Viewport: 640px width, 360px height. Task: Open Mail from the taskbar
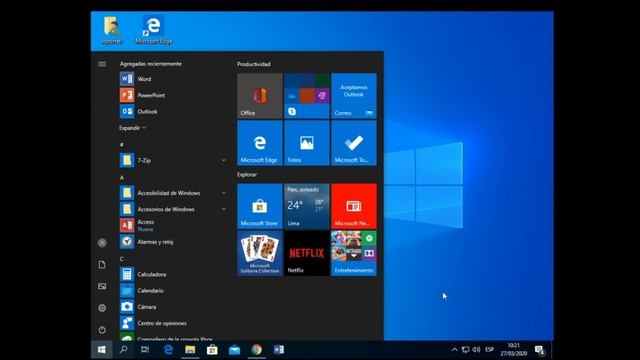pyautogui.click(x=234, y=350)
